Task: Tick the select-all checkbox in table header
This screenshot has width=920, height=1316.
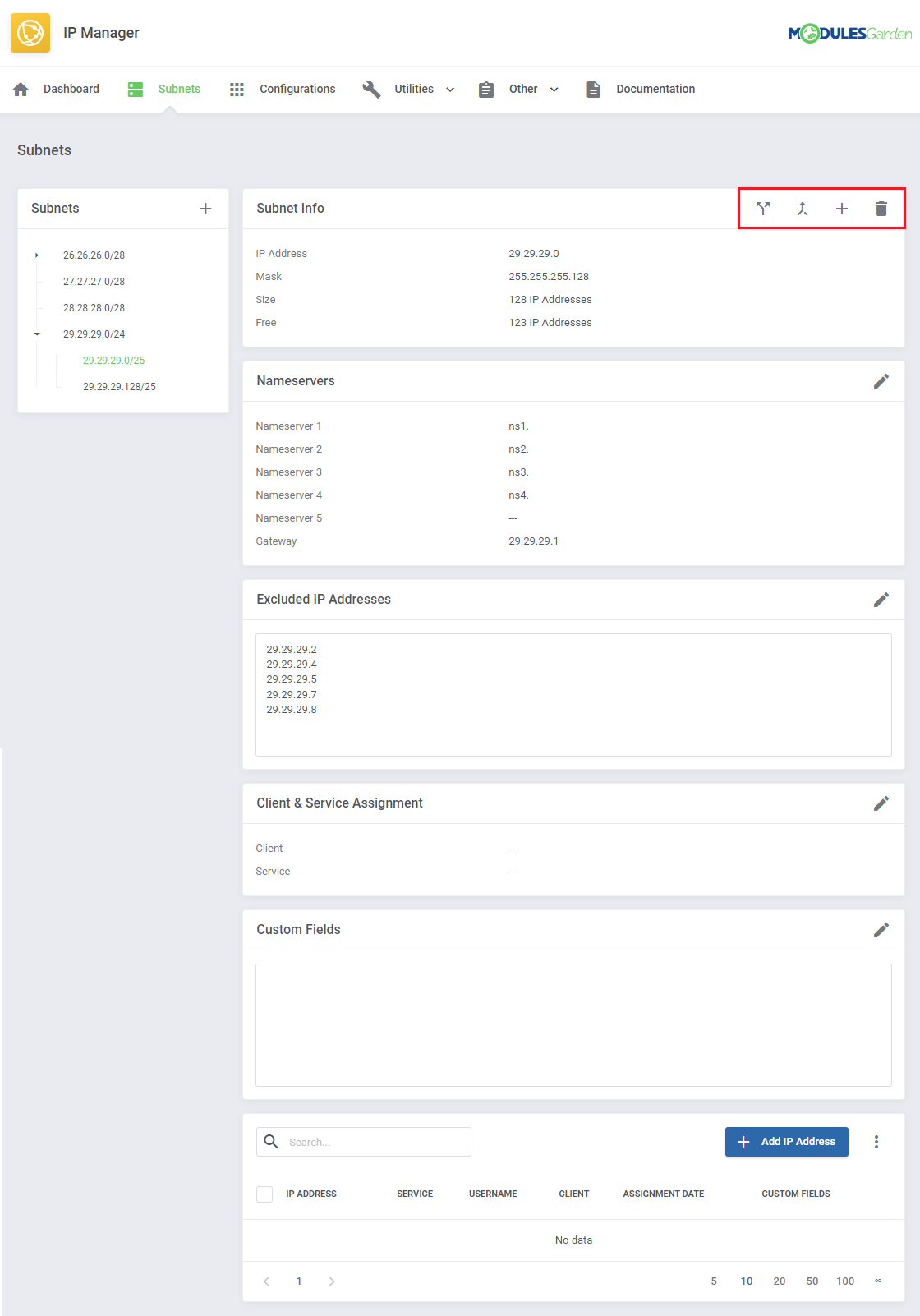Action: [x=264, y=1194]
